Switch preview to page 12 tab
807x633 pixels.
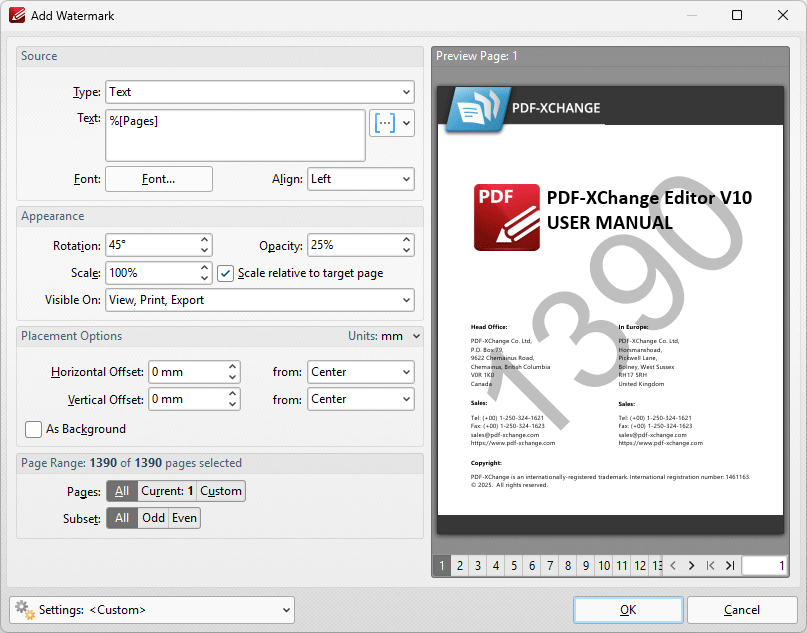tap(640, 566)
